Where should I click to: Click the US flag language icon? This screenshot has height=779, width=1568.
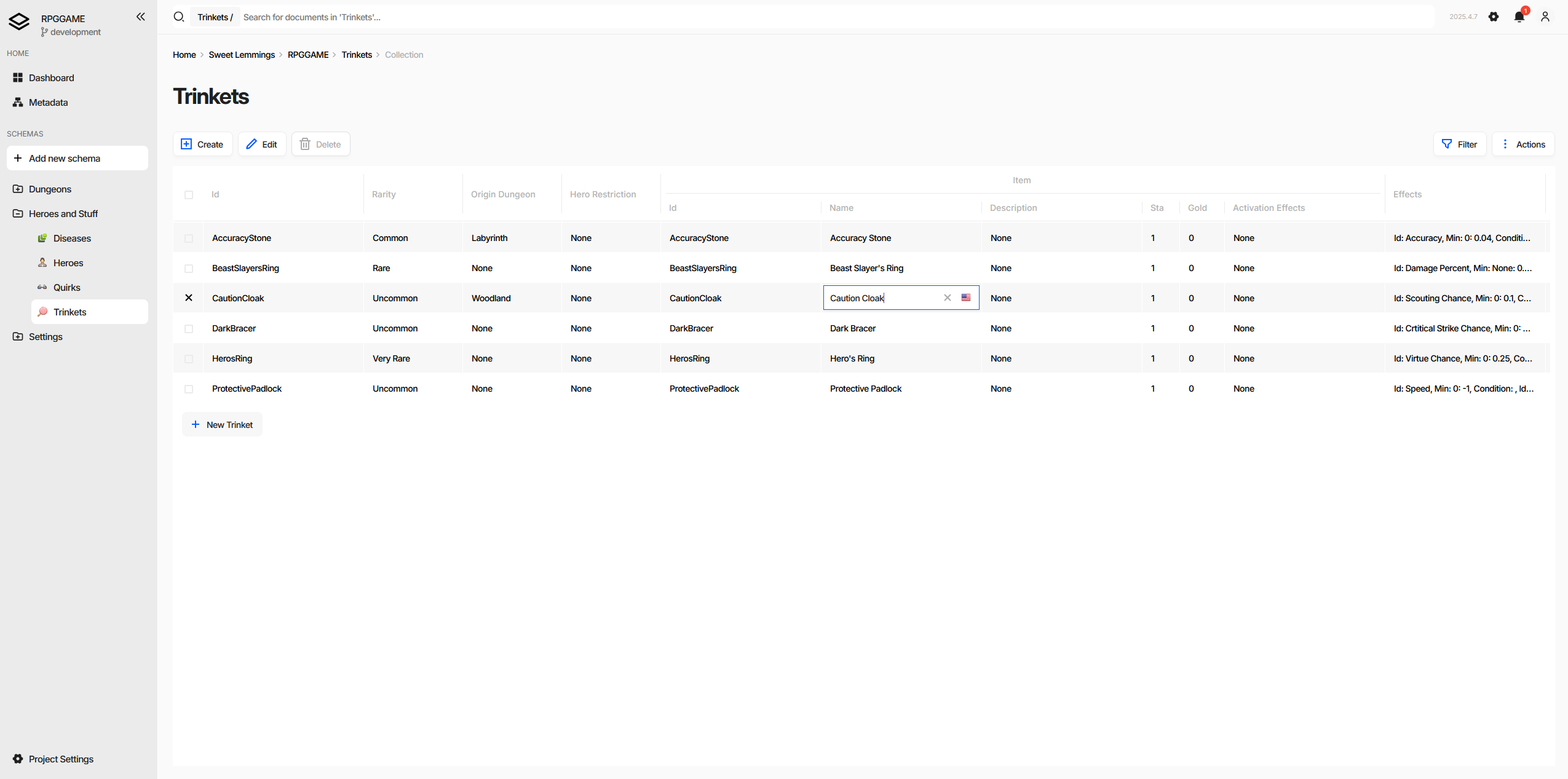pyautogui.click(x=966, y=298)
